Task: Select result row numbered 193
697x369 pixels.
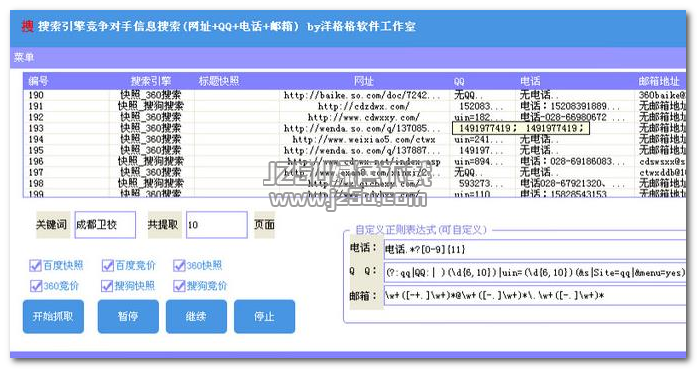Action: 354,128
